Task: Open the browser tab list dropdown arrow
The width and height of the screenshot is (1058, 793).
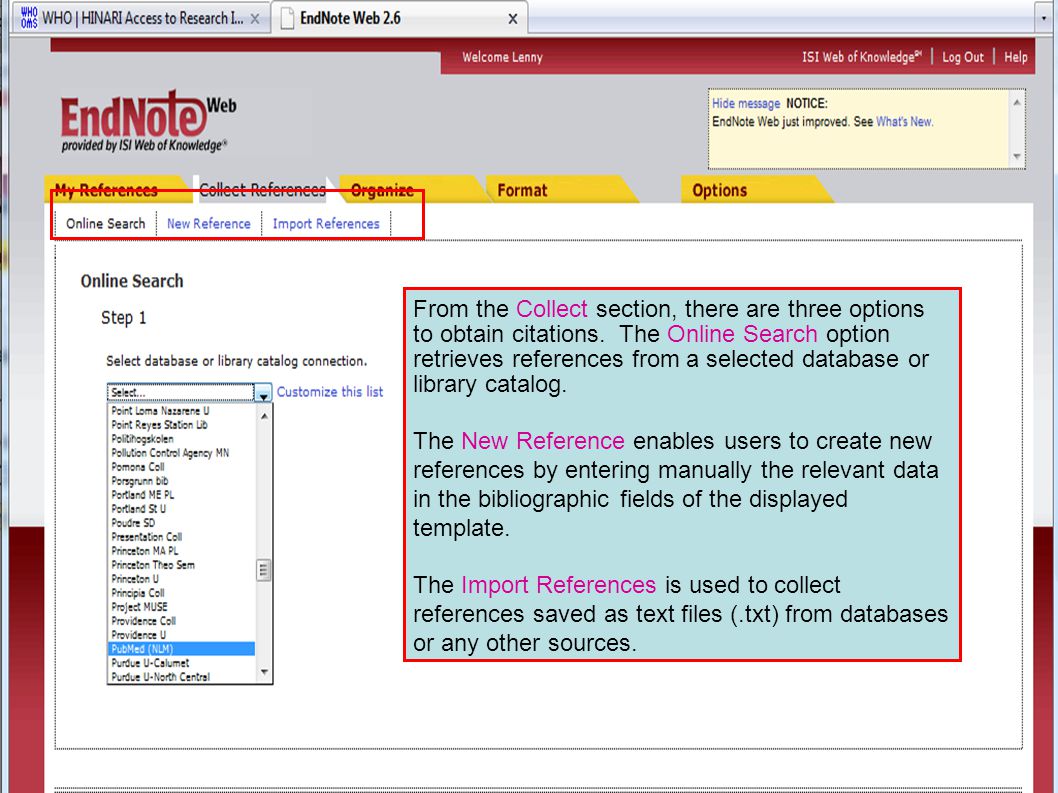Action: click(1045, 18)
